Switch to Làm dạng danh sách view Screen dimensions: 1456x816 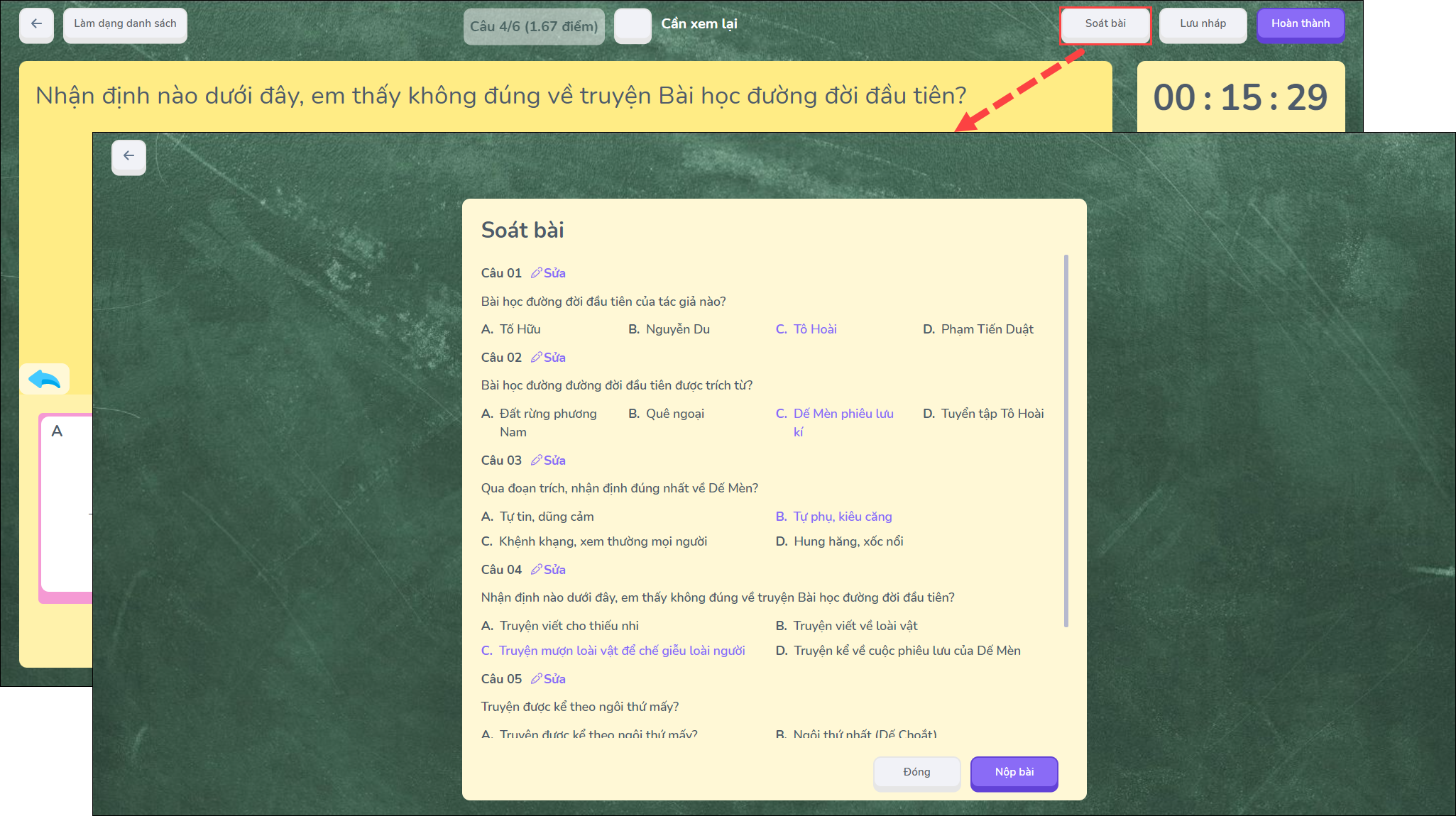pos(125,25)
